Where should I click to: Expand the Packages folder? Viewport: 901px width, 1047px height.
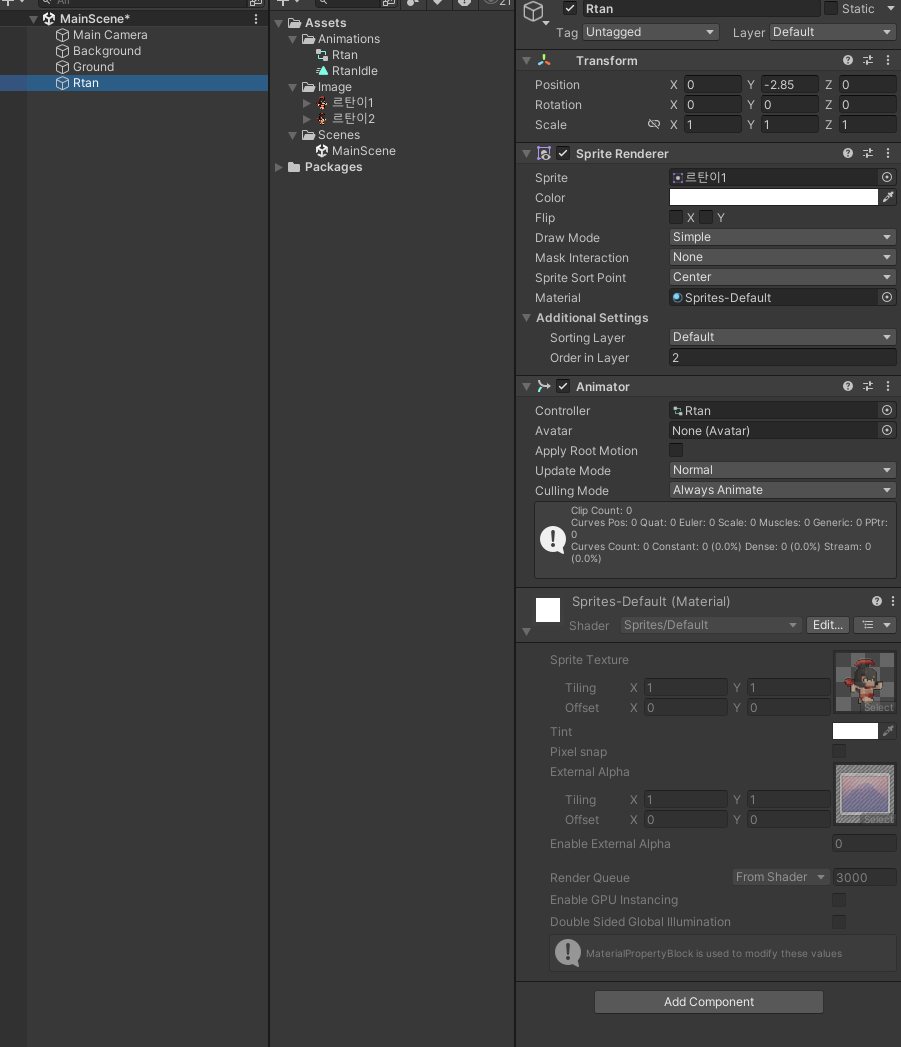279,167
